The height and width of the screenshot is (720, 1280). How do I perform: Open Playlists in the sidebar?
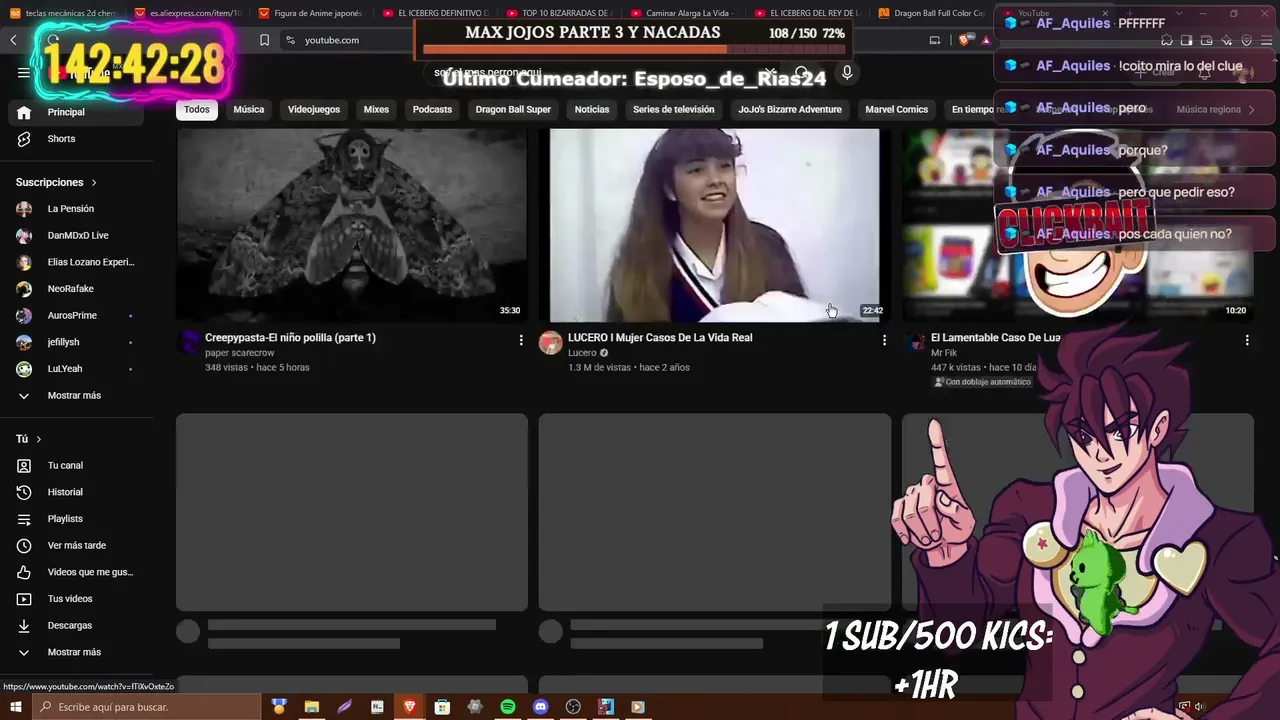point(76,519)
